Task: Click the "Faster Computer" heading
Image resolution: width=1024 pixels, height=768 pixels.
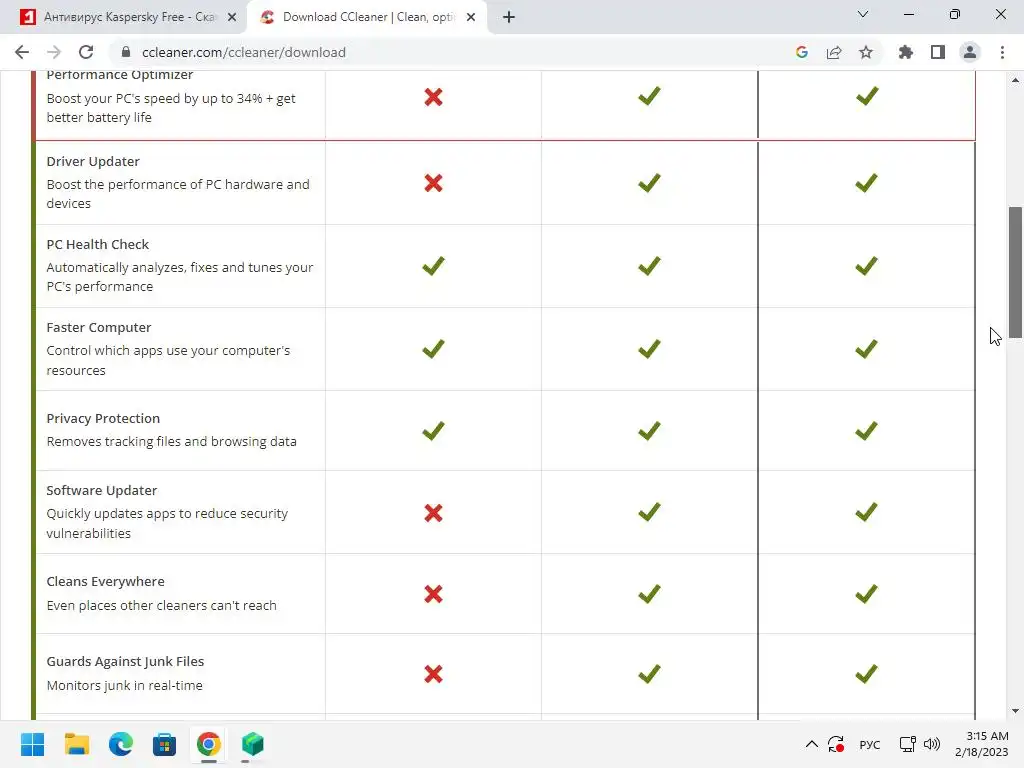Action: tap(99, 327)
